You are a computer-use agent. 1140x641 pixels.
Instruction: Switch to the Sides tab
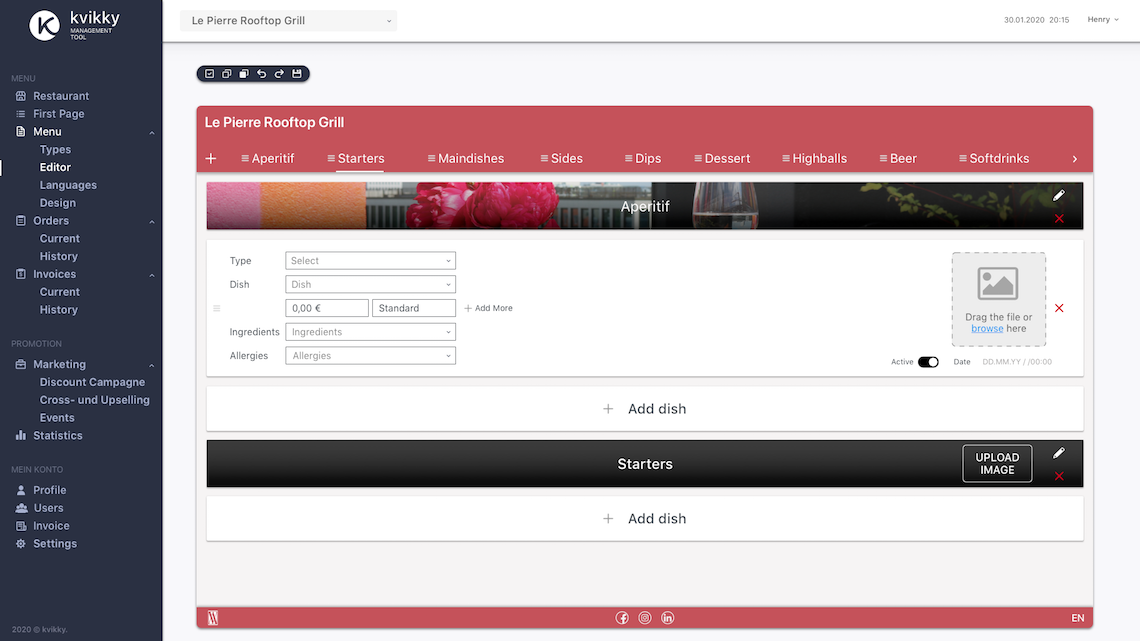coord(561,158)
